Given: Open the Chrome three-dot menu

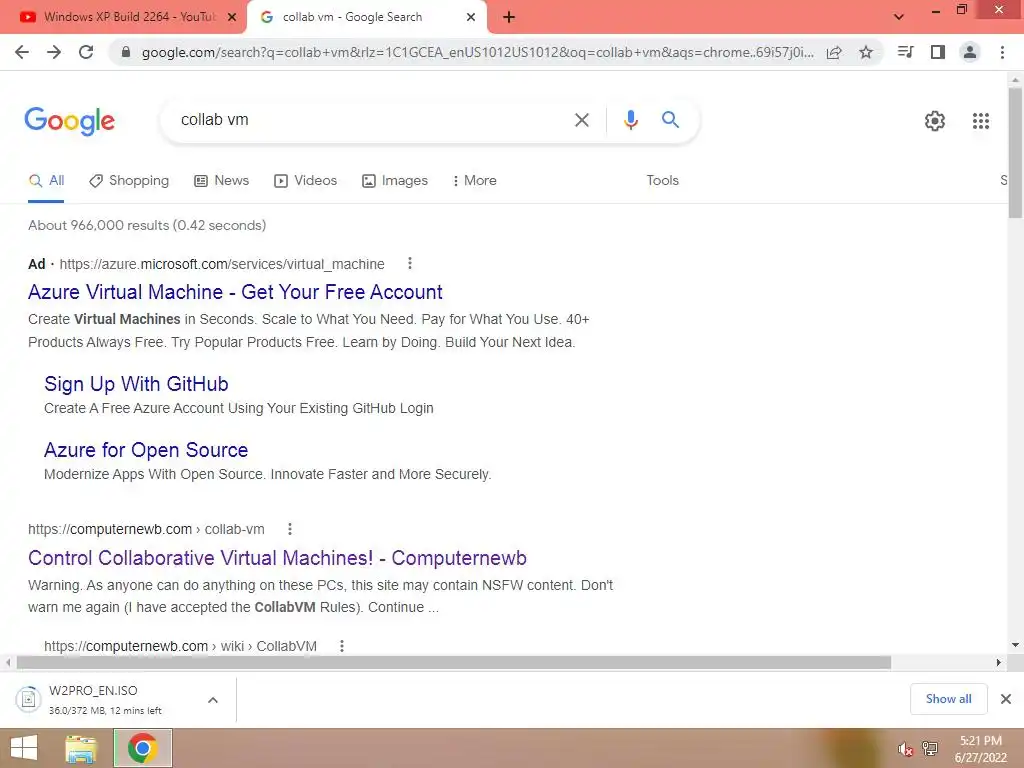Looking at the screenshot, I should 1002,52.
